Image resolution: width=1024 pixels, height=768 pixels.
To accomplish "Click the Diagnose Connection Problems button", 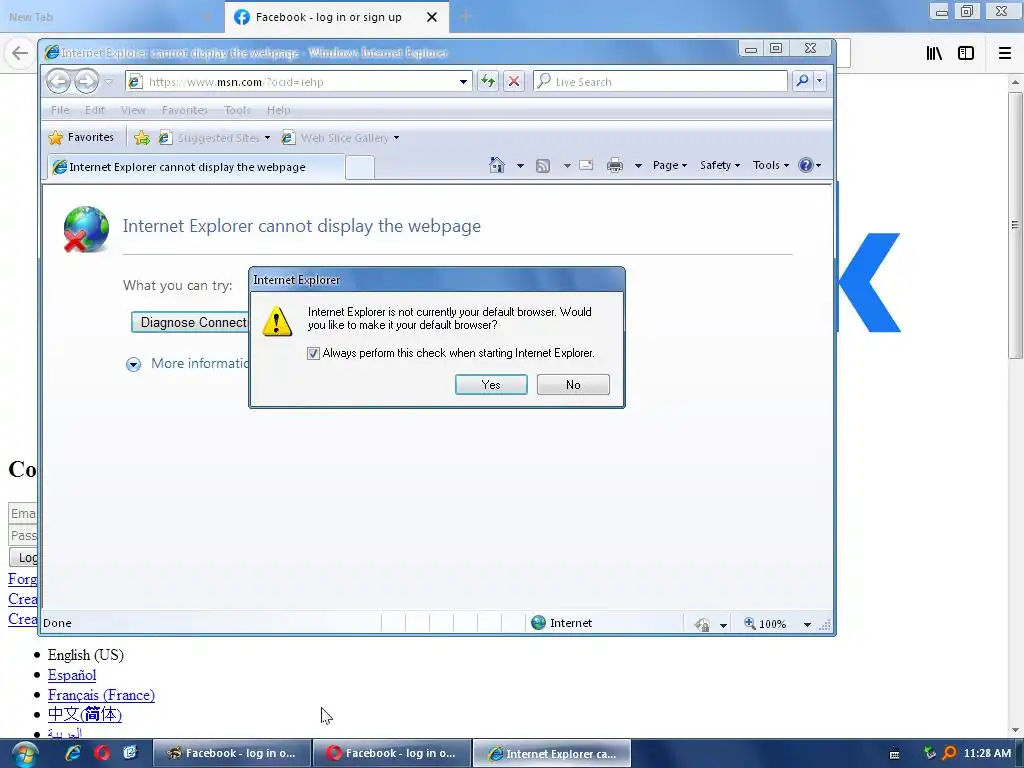I will pos(190,323).
